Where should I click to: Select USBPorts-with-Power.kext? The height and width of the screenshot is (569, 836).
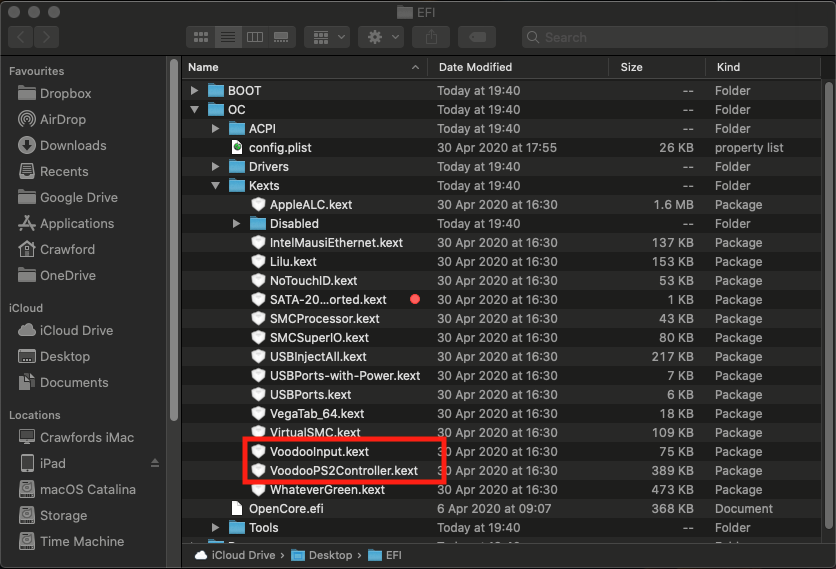pos(501,376)
